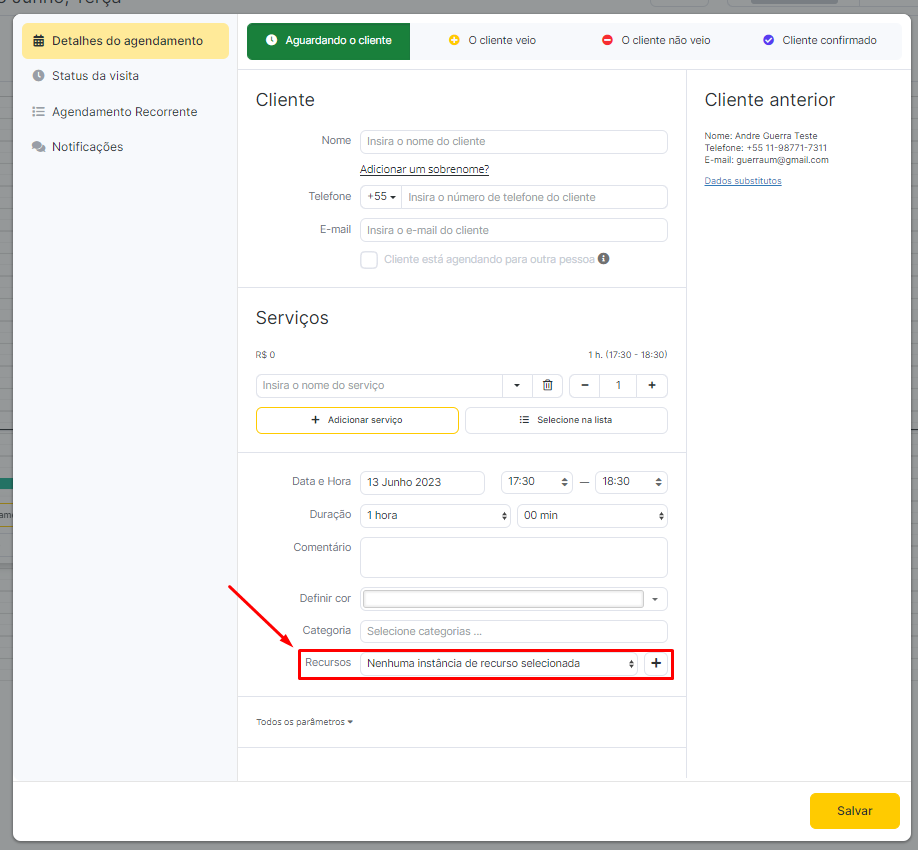This screenshot has height=850, width=918.
Task: Click previous client name Andre Guerra Teste
Action: tap(776, 136)
